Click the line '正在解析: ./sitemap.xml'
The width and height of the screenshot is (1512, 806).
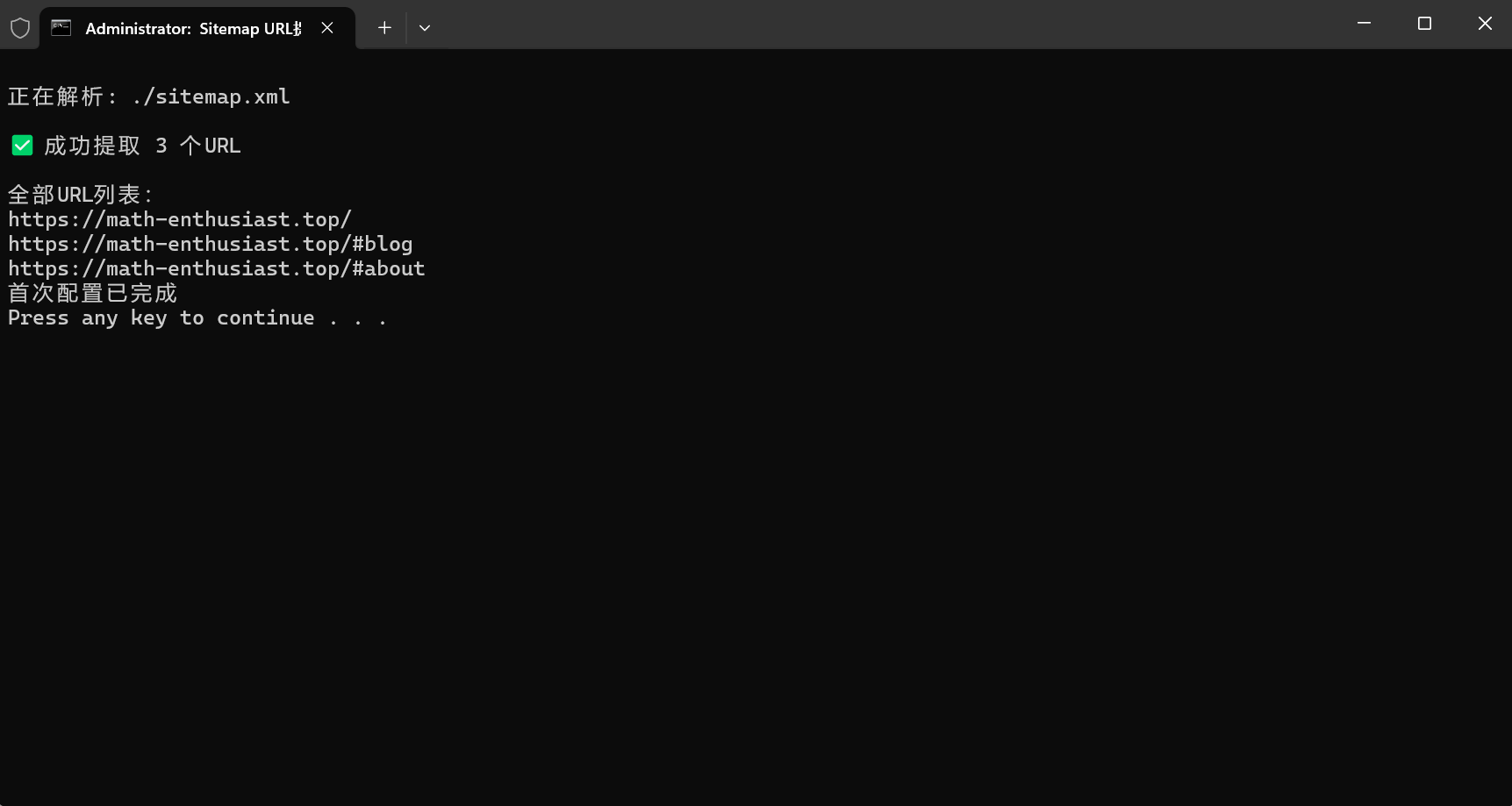pyautogui.click(x=149, y=96)
